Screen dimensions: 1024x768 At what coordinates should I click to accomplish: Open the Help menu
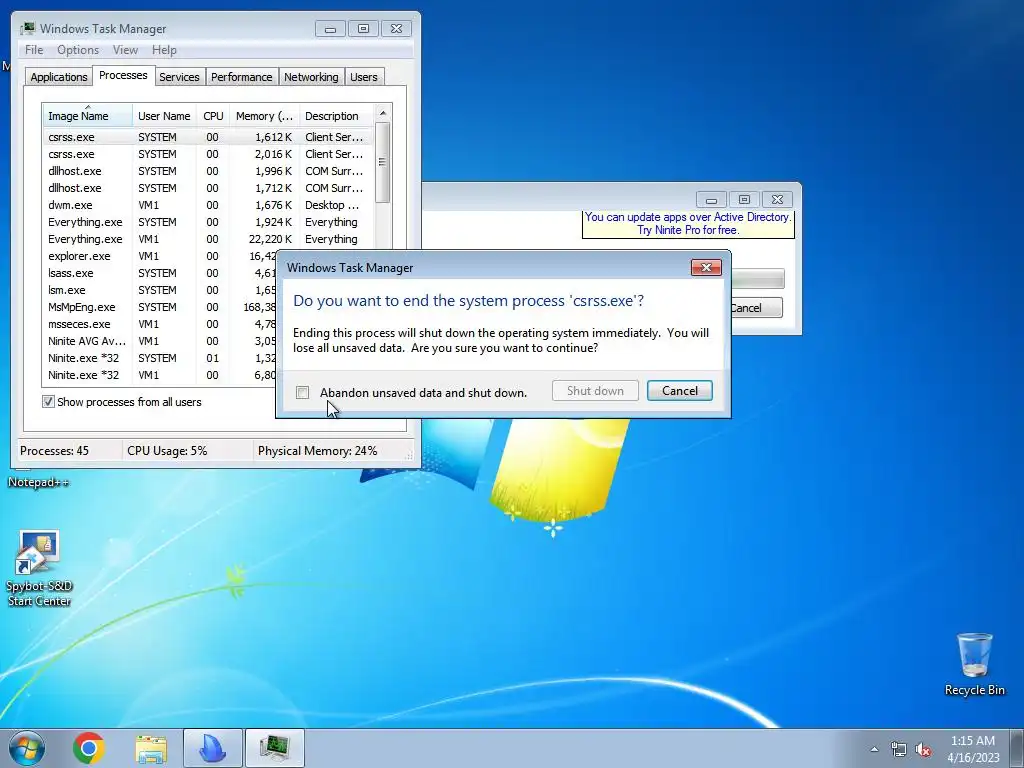[164, 50]
